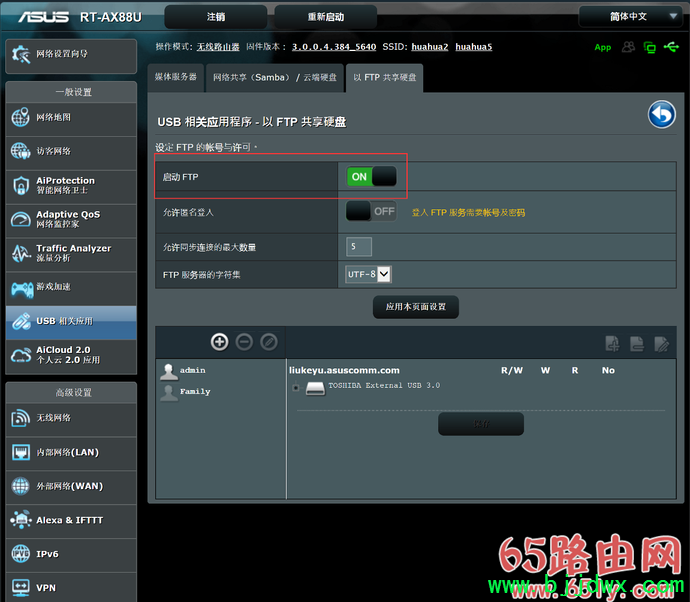Click the network clients monitor status icon

[650, 47]
